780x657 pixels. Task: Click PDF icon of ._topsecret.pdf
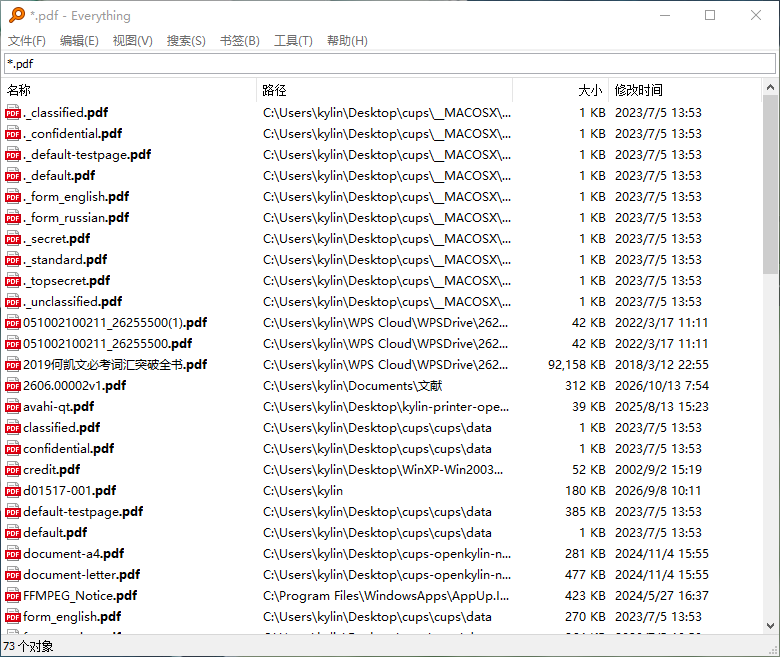(13, 281)
